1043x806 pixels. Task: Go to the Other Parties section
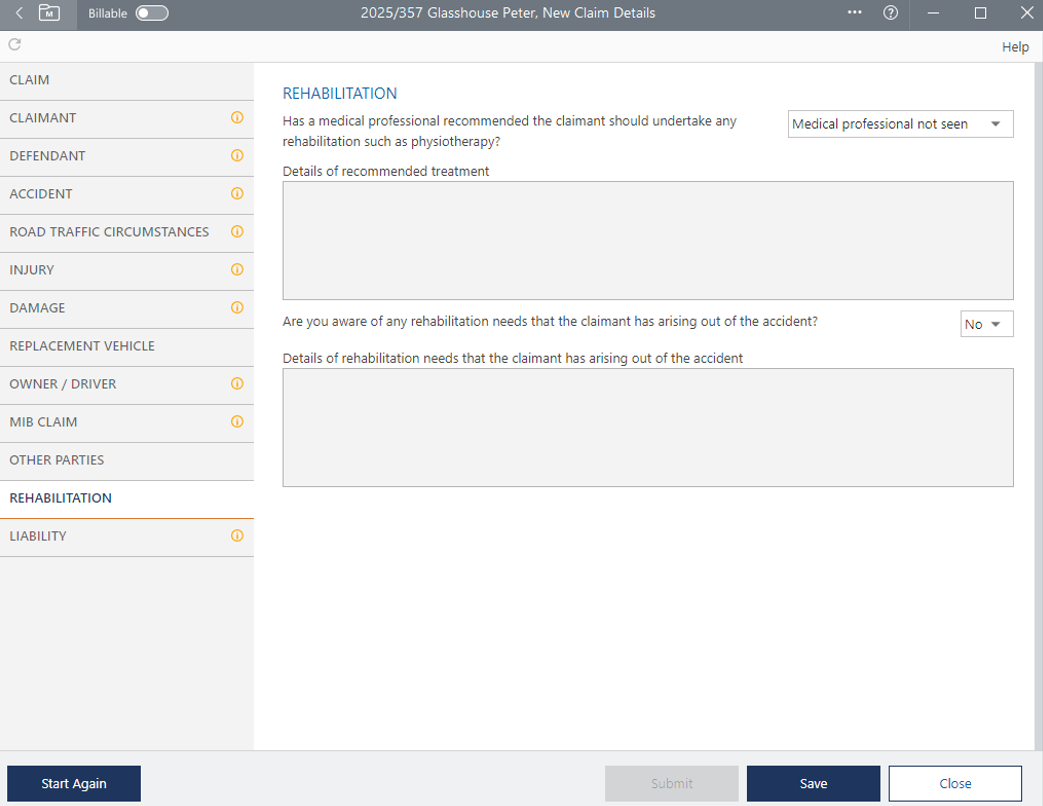pyautogui.click(x=57, y=460)
